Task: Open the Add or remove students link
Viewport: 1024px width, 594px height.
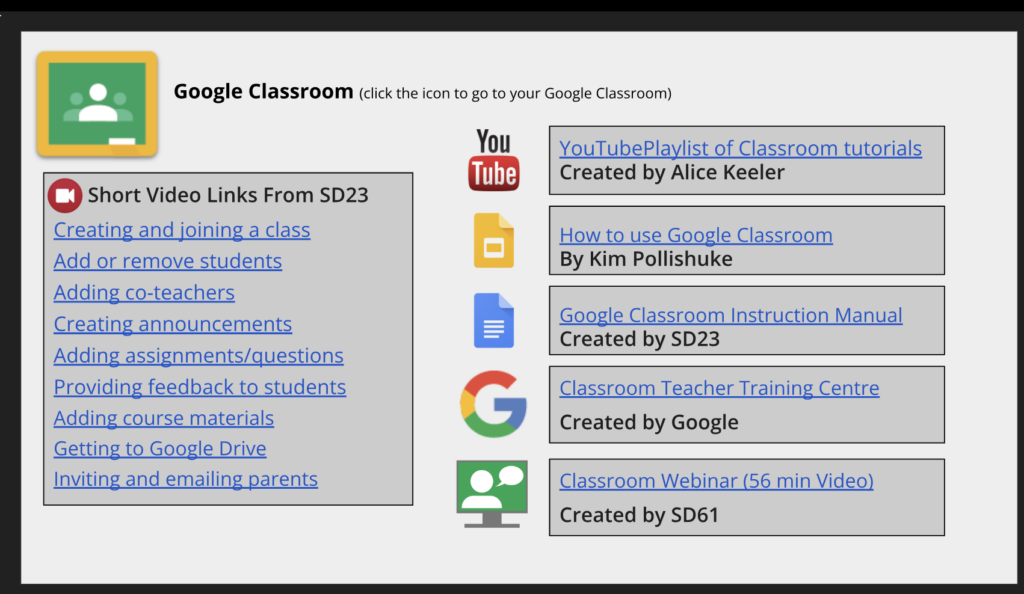Action: pyautogui.click(x=167, y=261)
